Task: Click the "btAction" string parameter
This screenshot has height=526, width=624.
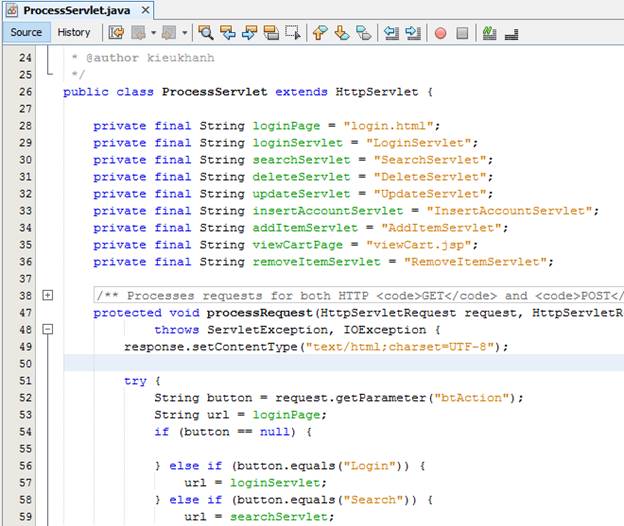Action: 471,398
